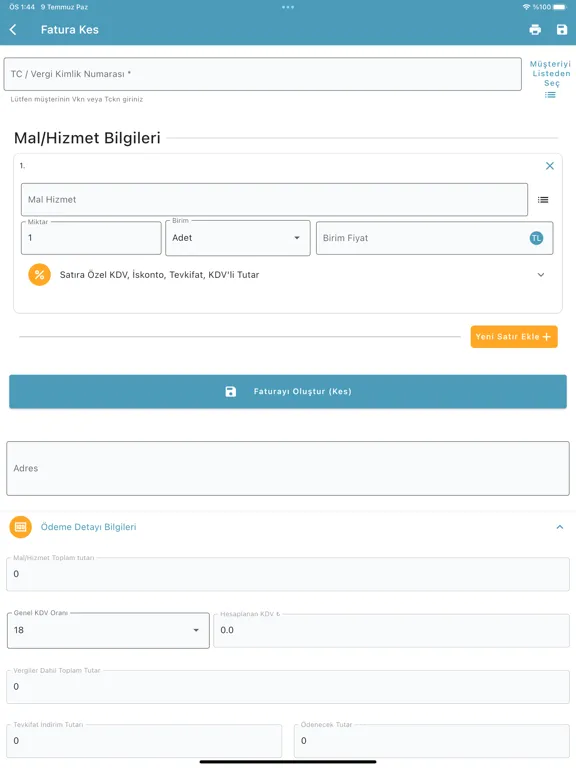Expand Satıra Özel KDV, İskonto section chevron
Image resolution: width=576 pixels, height=768 pixels.
tap(541, 275)
